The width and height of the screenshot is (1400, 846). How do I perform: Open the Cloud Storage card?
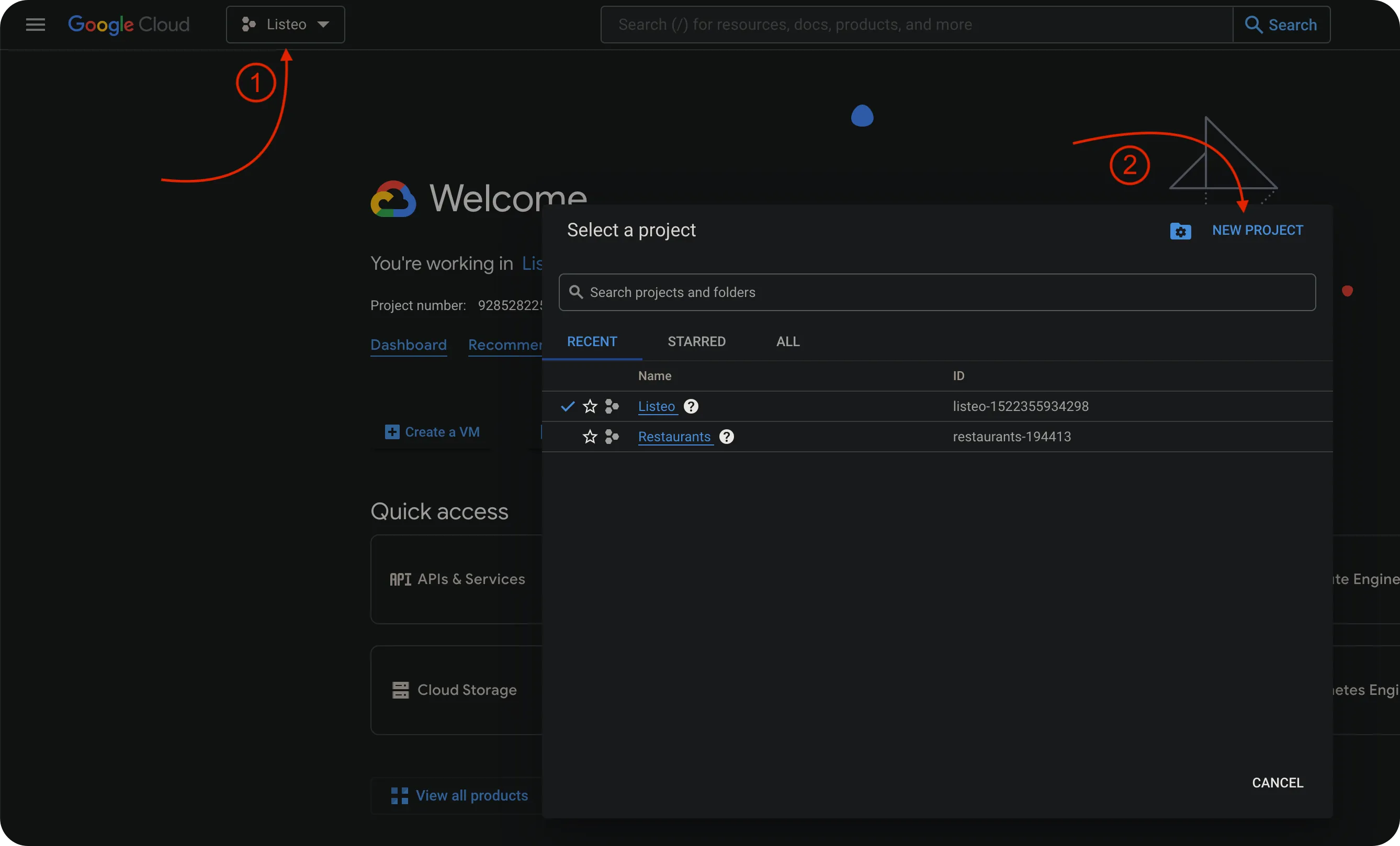coord(457,689)
